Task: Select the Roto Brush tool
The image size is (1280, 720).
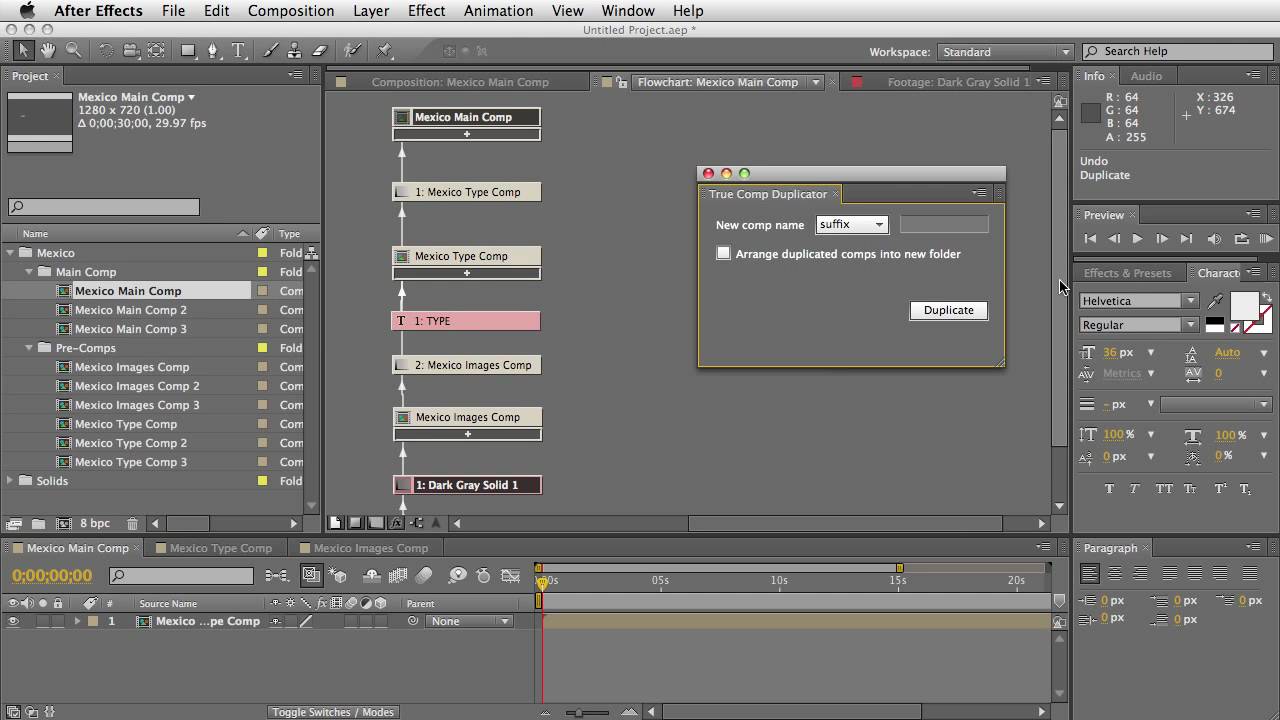Action: pos(352,51)
